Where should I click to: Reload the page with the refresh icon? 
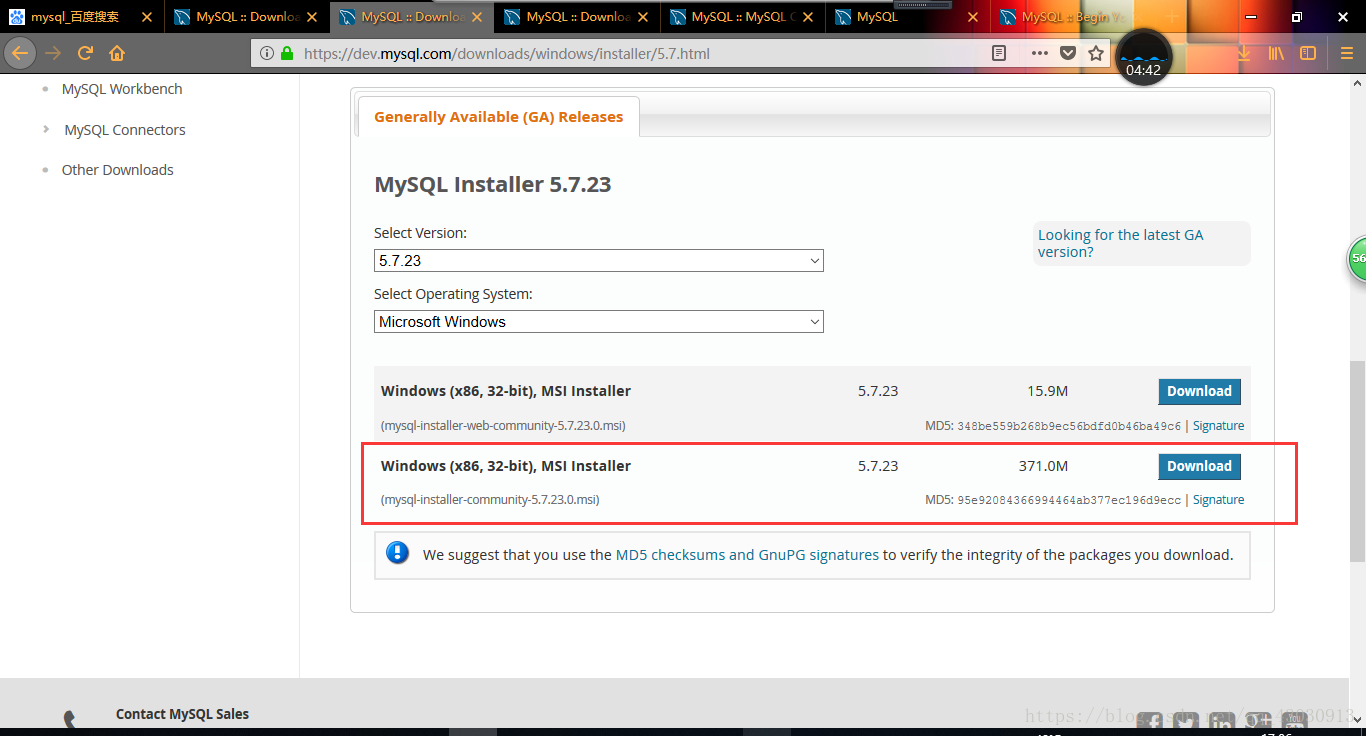click(85, 53)
